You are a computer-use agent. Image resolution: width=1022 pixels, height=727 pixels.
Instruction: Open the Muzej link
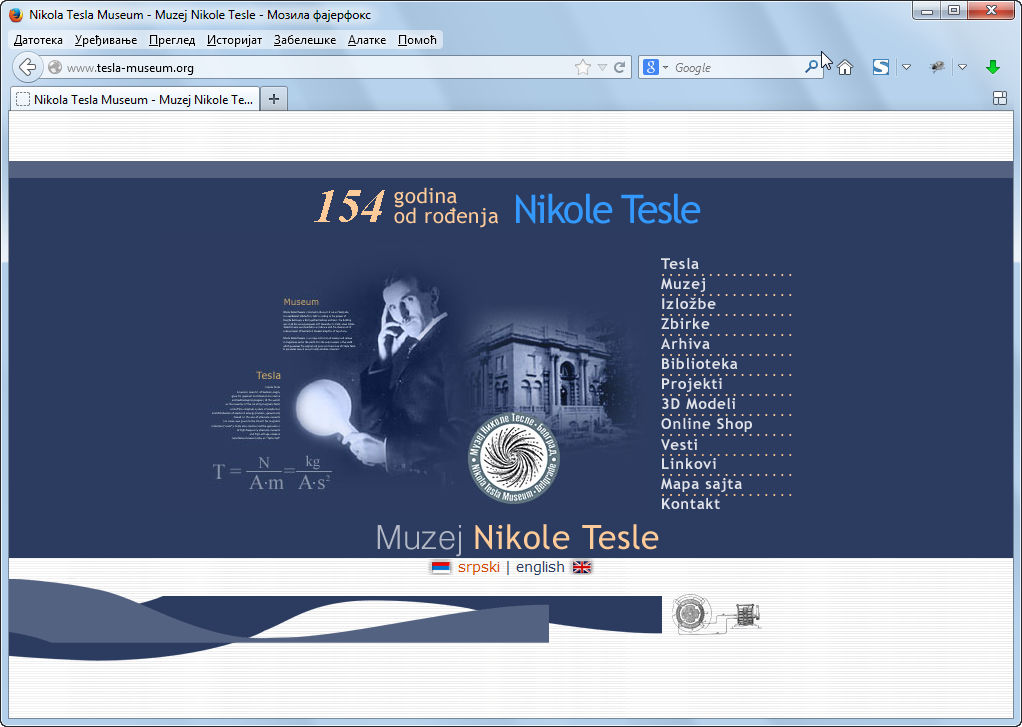(x=684, y=284)
